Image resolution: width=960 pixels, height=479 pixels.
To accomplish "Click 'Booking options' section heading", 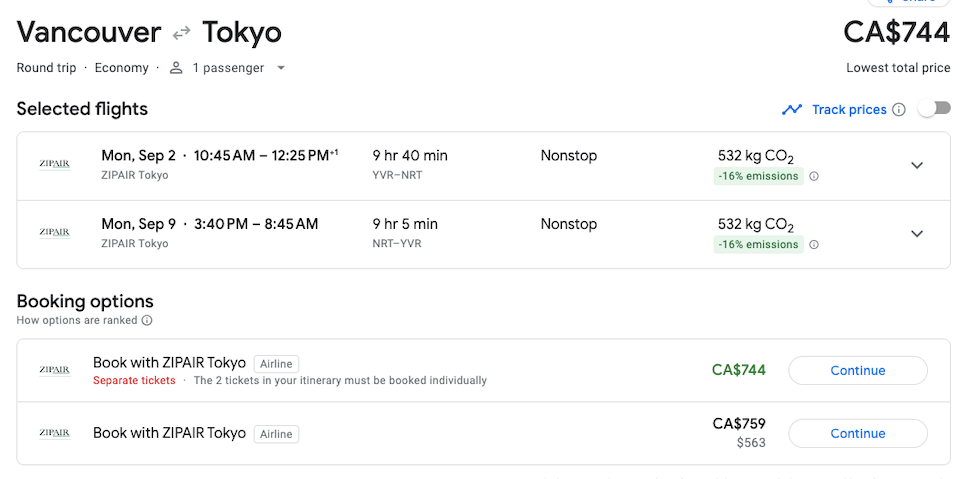I will click(85, 301).
